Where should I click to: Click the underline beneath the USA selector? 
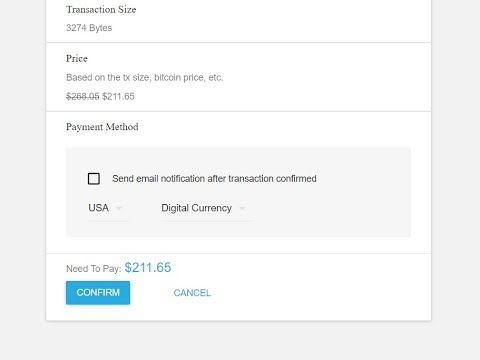(108, 221)
